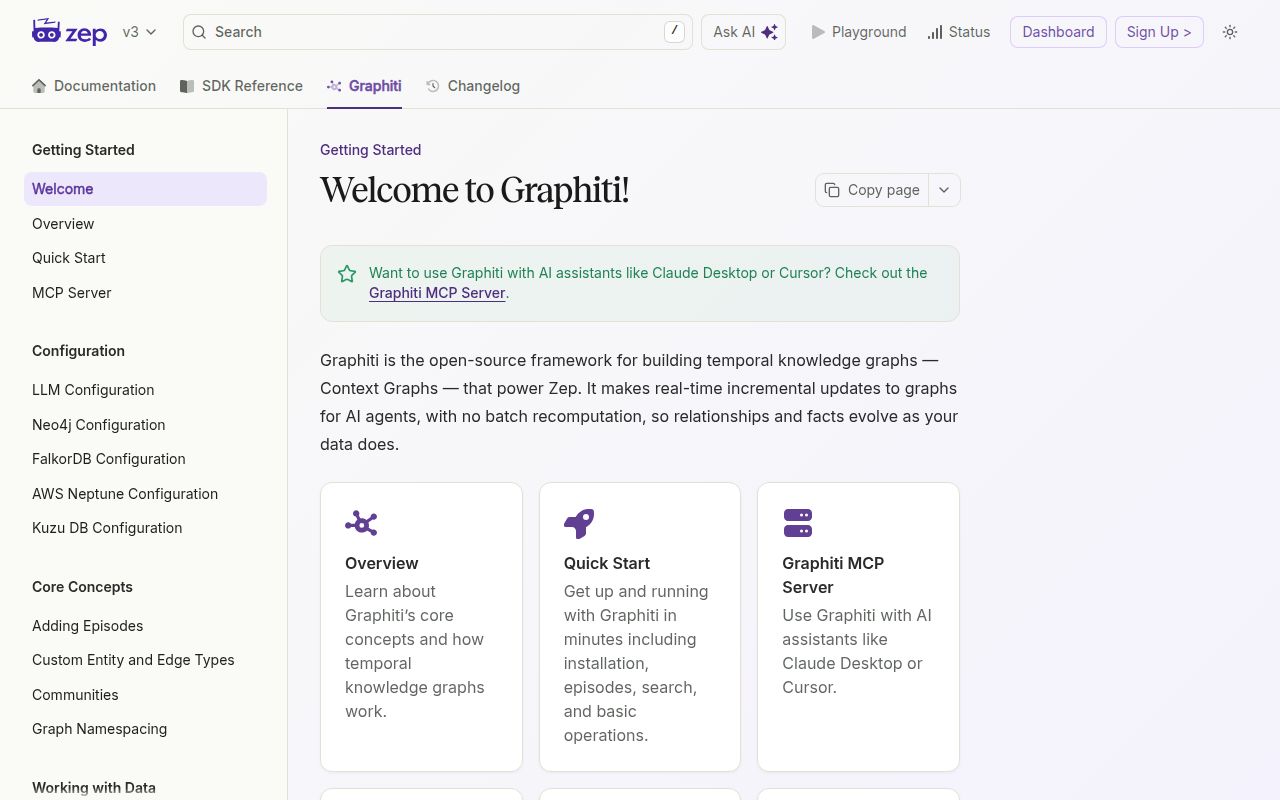Click the server icon on MCP Server card
The height and width of the screenshot is (800, 1280).
coord(797,523)
